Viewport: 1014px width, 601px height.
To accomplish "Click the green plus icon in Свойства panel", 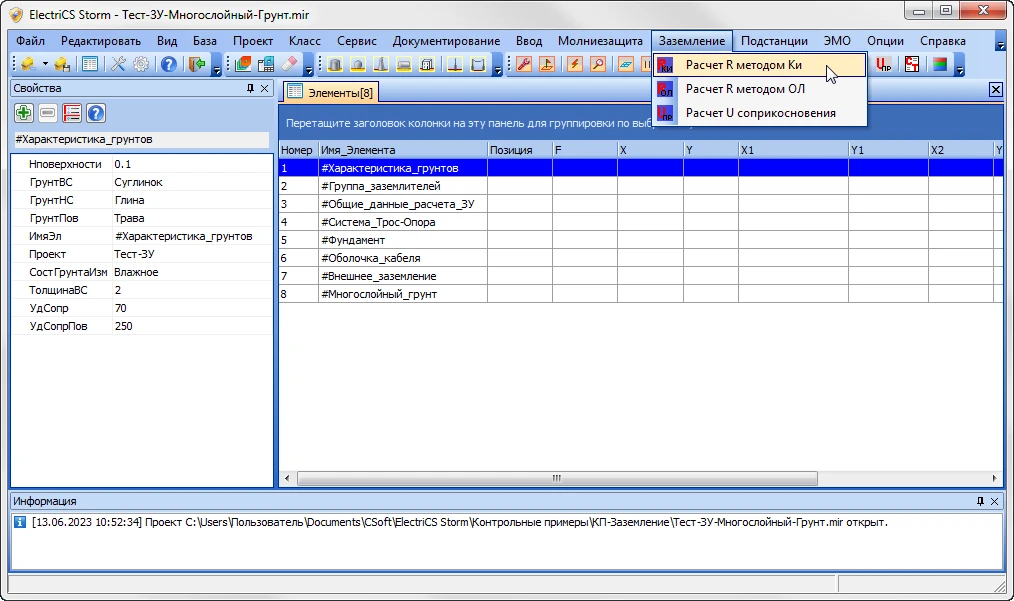I will click(x=24, y=113).
